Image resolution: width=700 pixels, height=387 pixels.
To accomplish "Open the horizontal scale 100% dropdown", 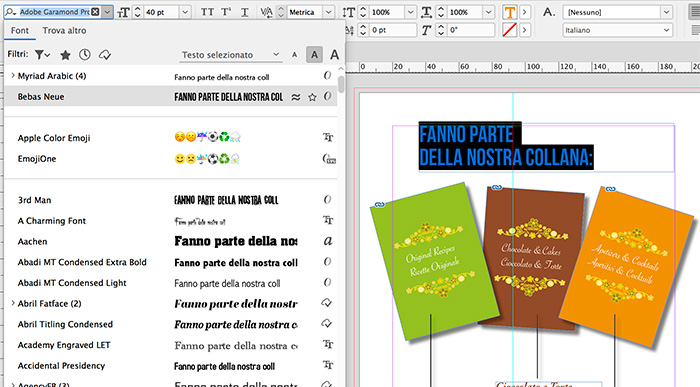I will 489,12.
